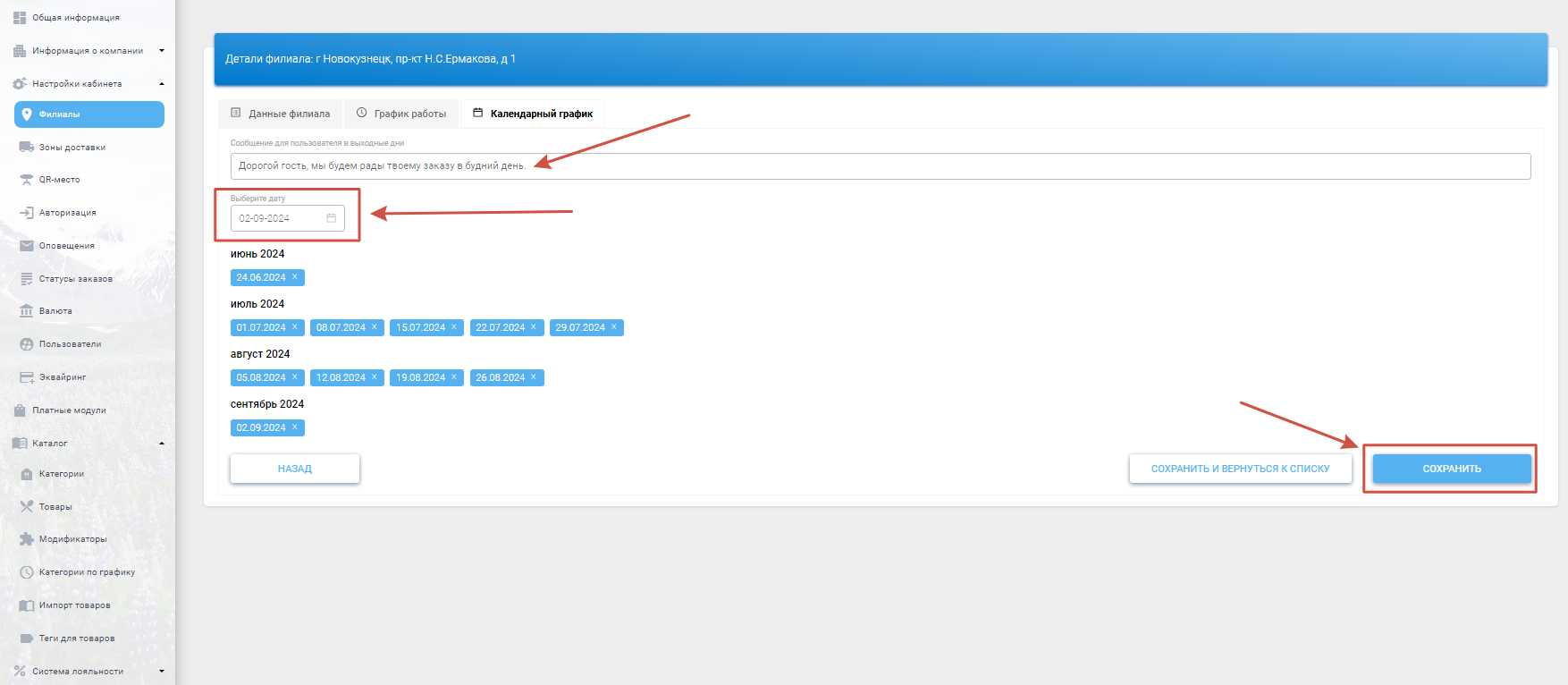This screenshot has height=685, width=1568.
Task: Expand the Информация о компании menu
Action: coord(162,51)
